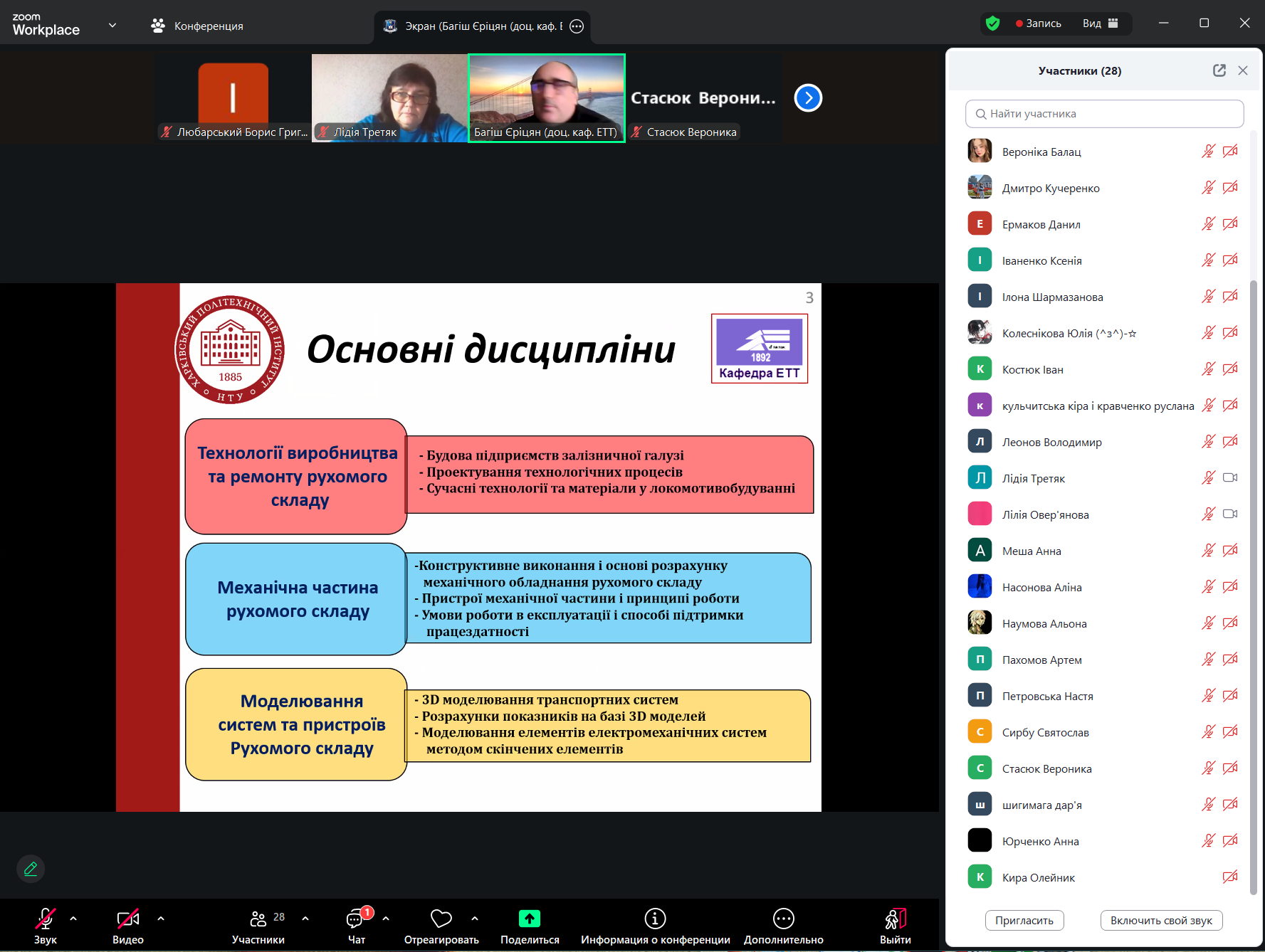The image size is (1265, 952).
Task: Expand audio options arrow next to Звук
Action: pos(73,919)
